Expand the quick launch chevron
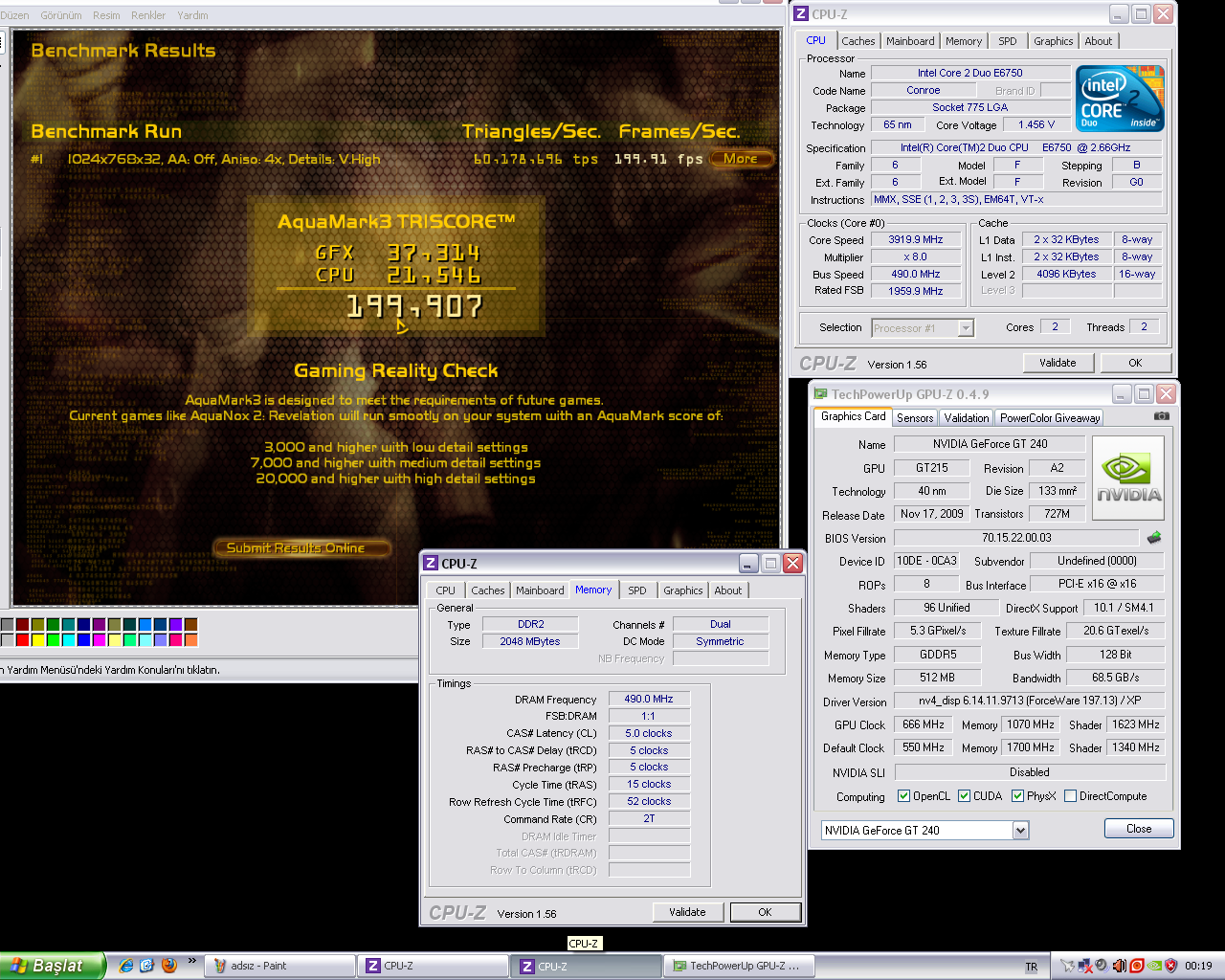Viewport: 1225px width, 980px height. [192, 962]
